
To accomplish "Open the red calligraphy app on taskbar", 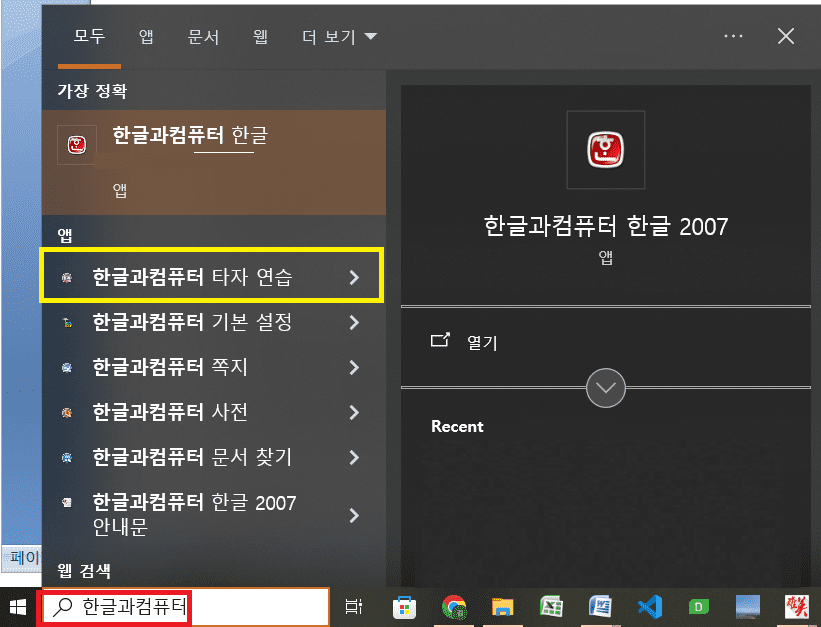I will pos(796,607).
